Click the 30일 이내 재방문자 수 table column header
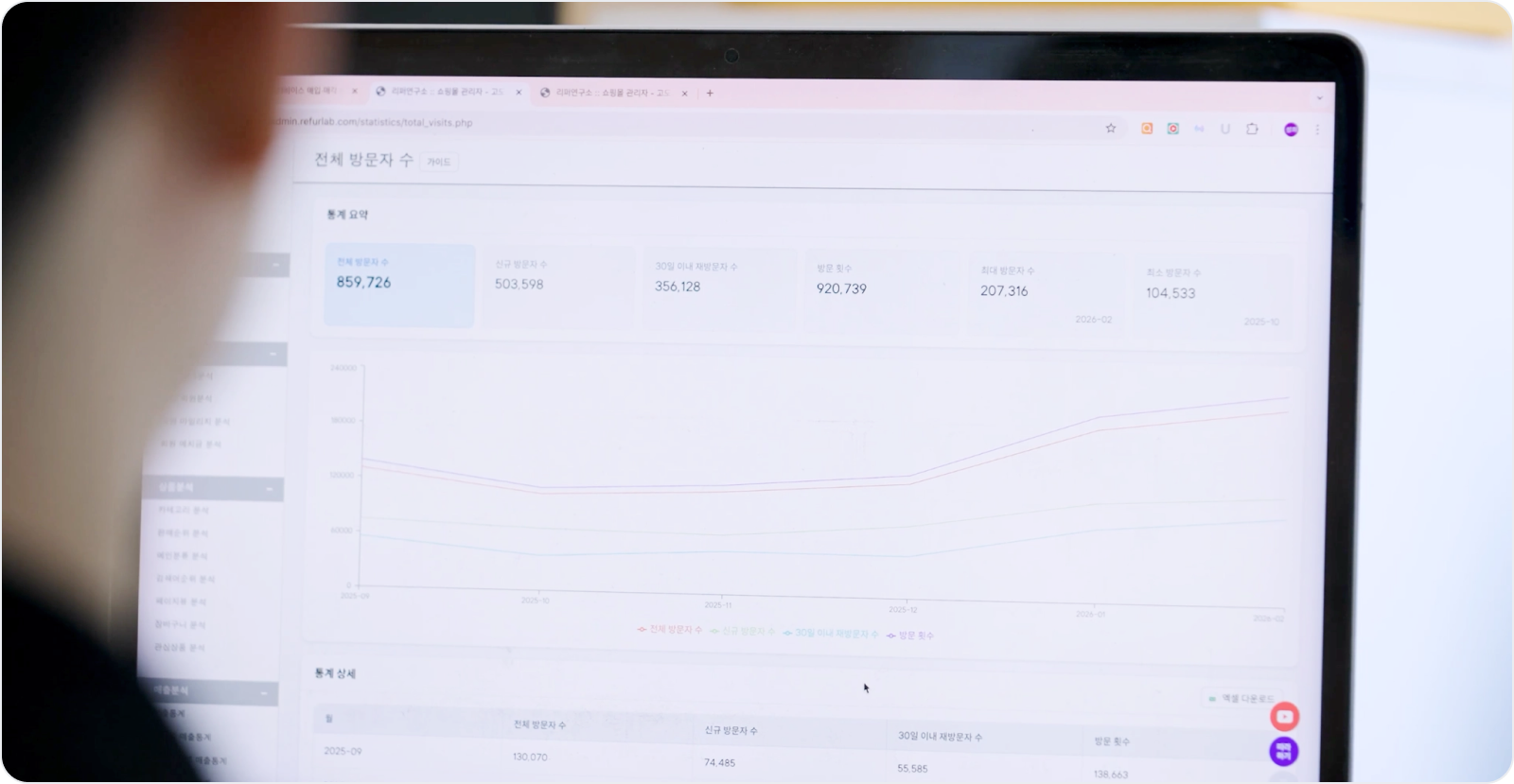The image size is (1514, 784). [x=940, y=736]
